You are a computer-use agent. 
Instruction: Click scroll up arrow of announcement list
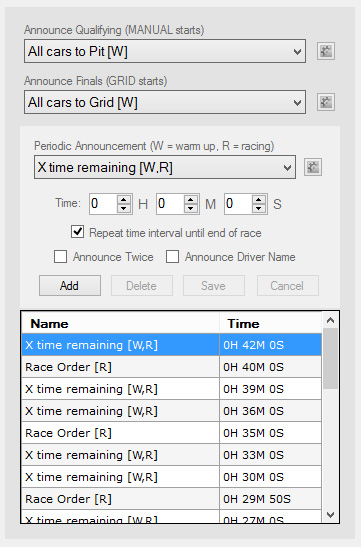point(330,320)
